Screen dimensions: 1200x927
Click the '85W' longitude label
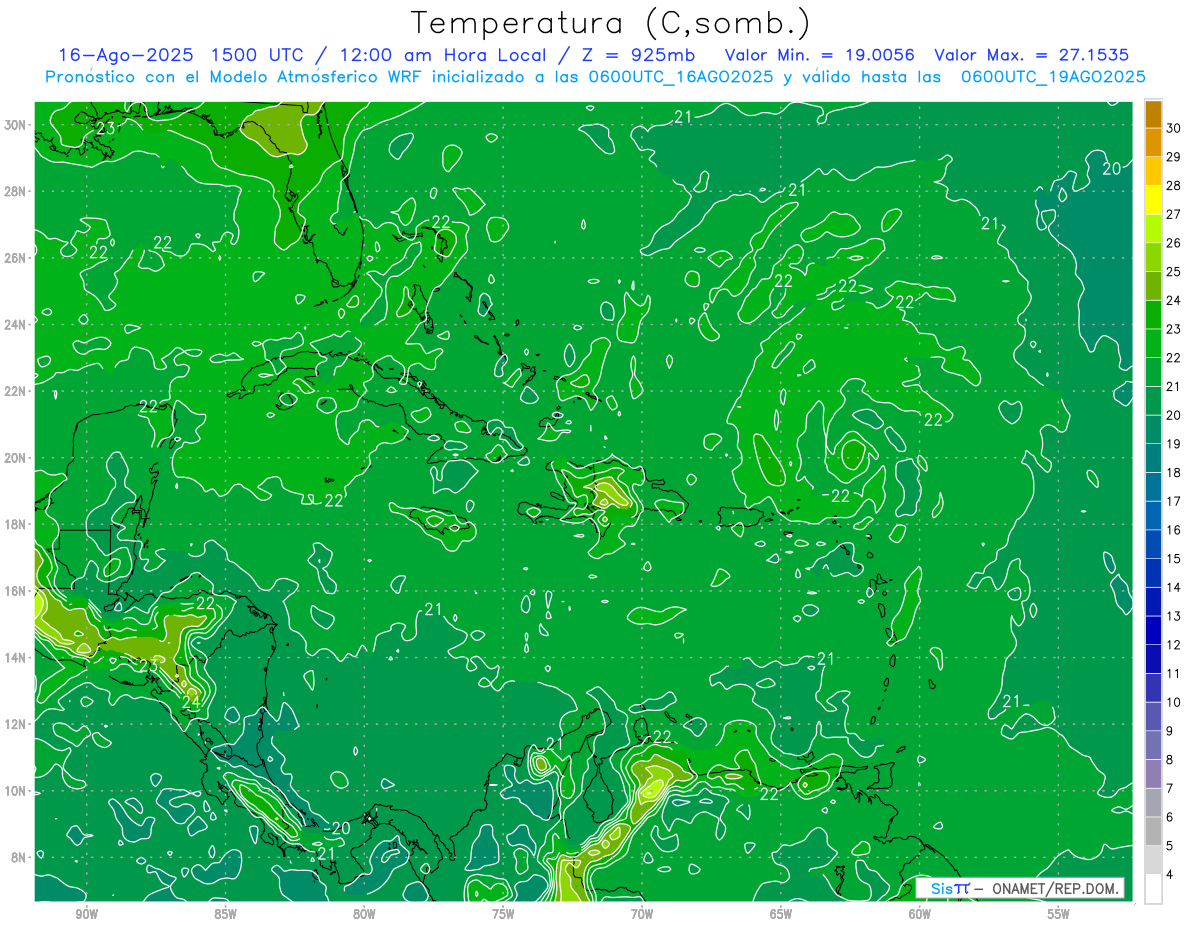pyautogui.click(x=225, y=914)
